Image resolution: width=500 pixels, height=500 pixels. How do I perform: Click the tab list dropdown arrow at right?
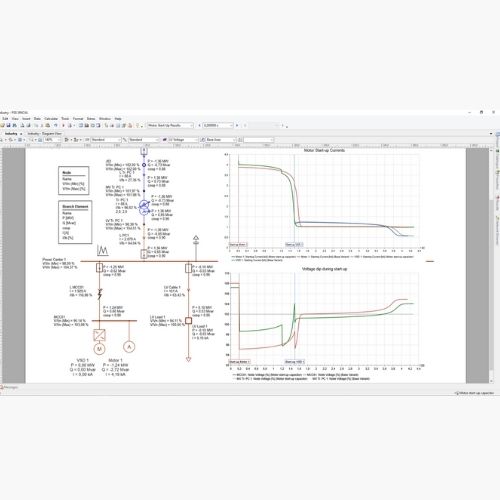tap(491, 134)
